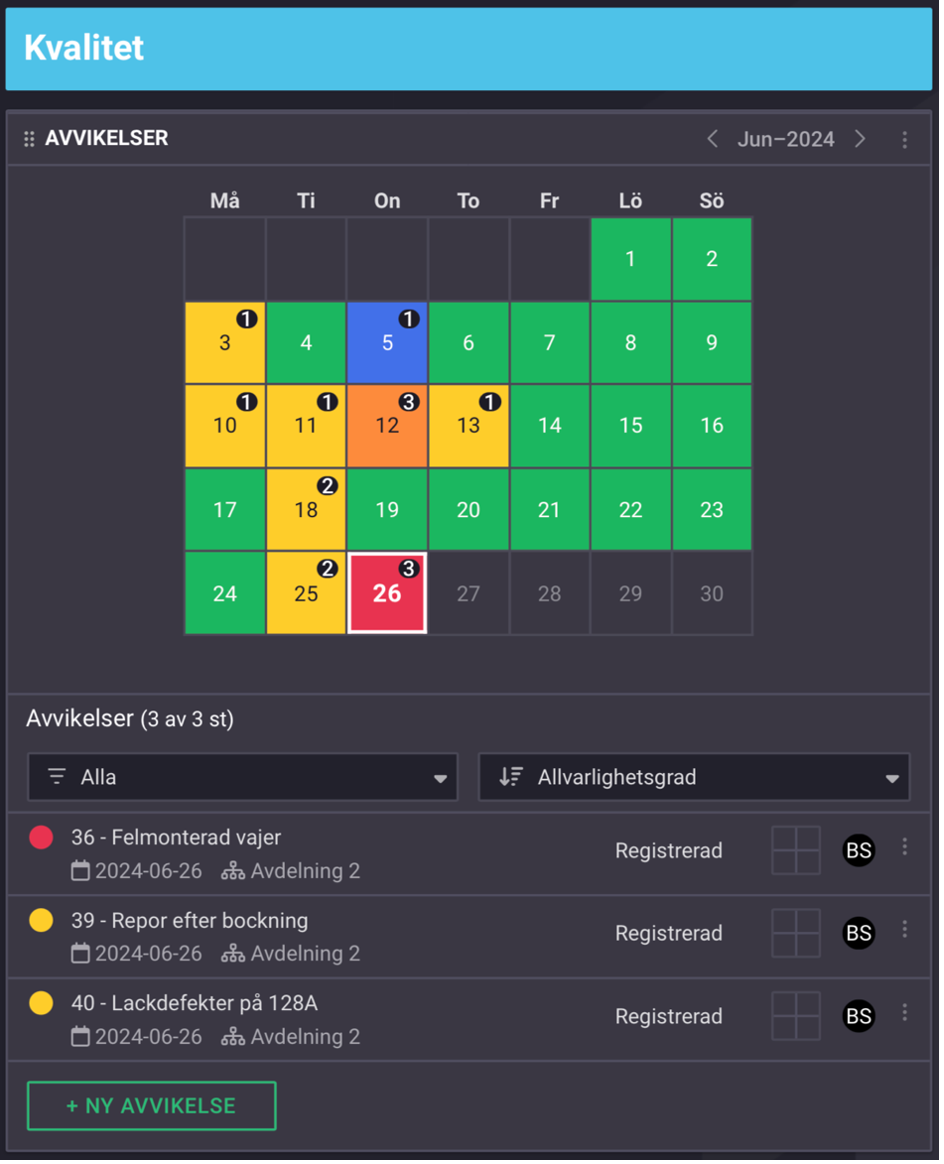This screenshot has height=1164, width=944.
Task: Expand the Alla filter dropdown
Action: coord(243,777)
